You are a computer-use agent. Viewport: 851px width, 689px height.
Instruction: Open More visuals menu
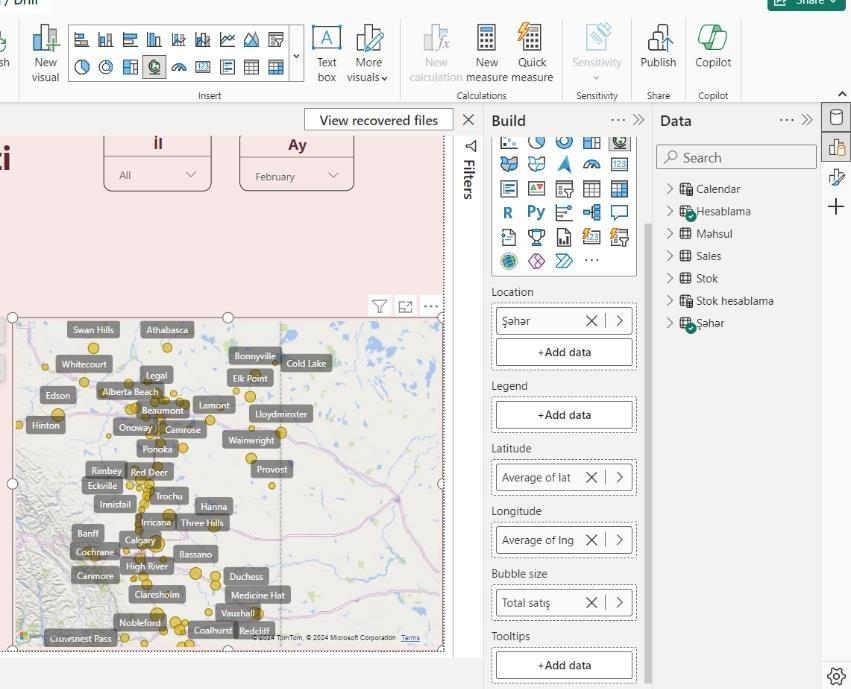click(x=368, y=54)
